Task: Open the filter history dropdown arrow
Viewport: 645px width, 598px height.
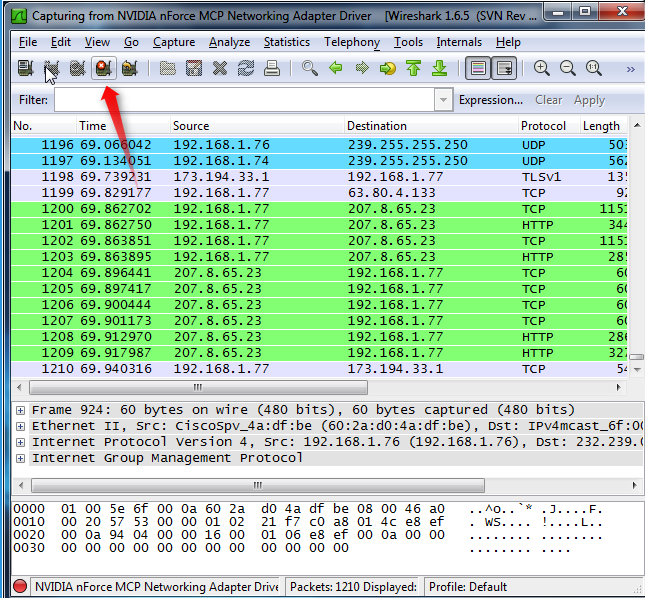Action: click(443, 100)
